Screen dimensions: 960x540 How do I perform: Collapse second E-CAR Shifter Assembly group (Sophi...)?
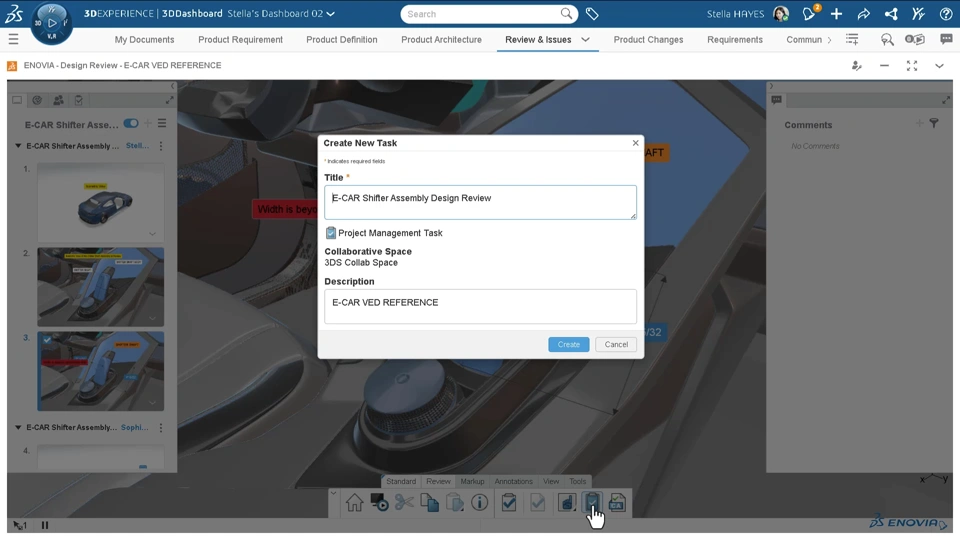[x=18, y=427]
